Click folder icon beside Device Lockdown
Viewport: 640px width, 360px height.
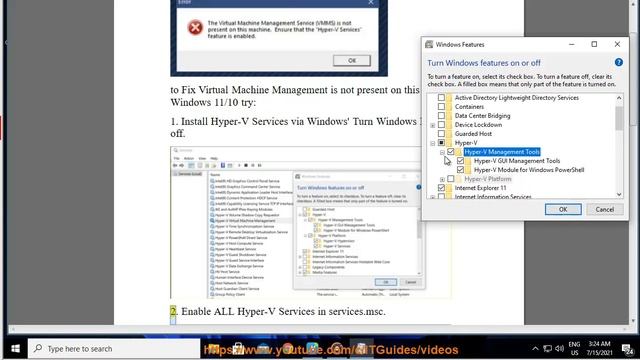click(449, 124)
